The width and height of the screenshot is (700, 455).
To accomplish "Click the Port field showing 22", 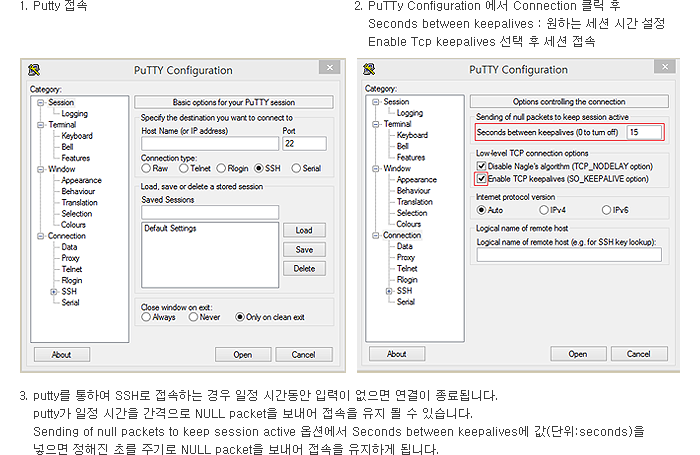I will (x=304, y=144).
